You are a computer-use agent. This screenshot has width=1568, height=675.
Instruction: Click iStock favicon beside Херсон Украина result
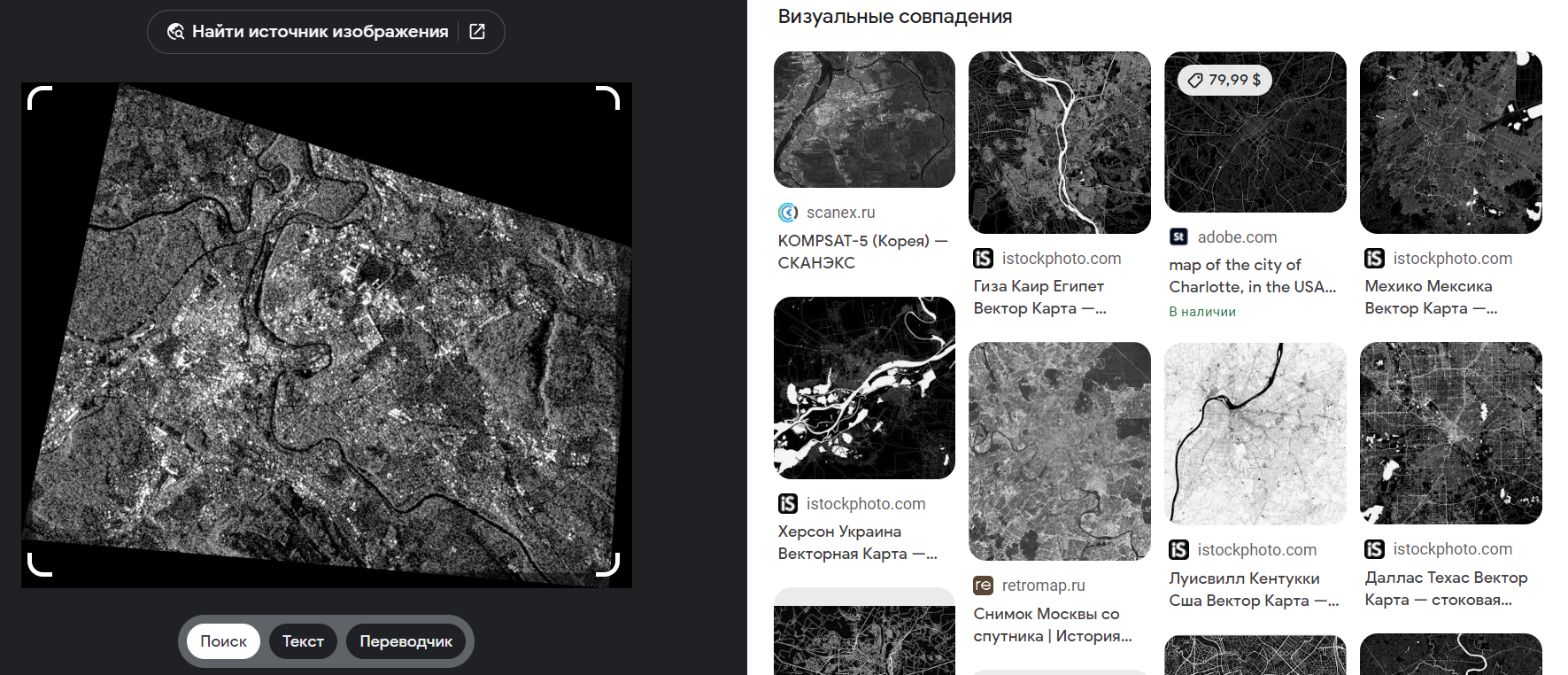click(787, 503)
